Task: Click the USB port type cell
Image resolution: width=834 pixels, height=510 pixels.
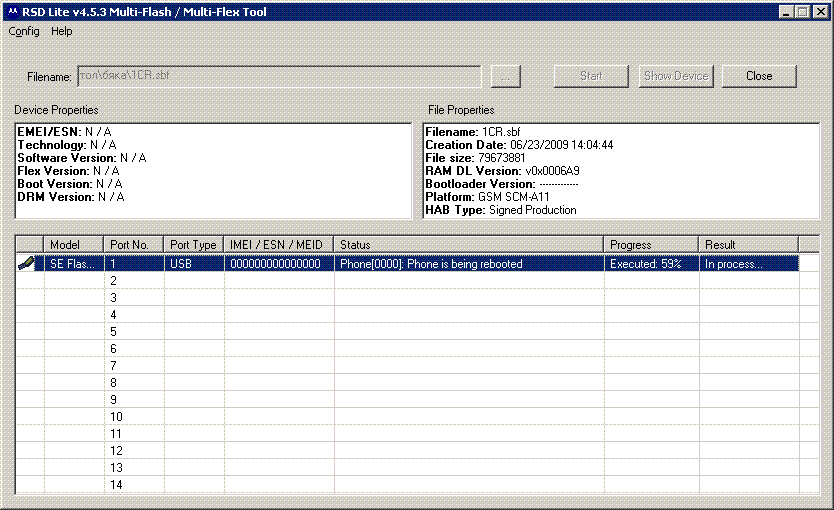Action: click(x=194, y=264)
